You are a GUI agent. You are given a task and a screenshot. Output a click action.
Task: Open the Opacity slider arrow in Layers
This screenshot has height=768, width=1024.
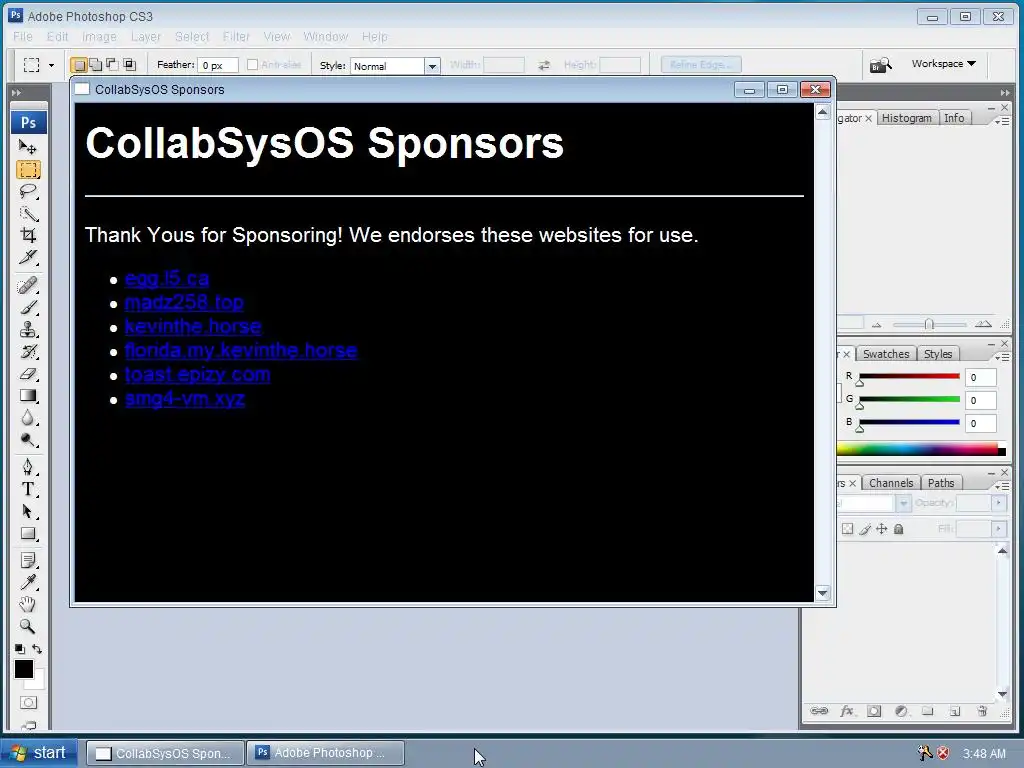pyautogui.click(x=999, y=503)
